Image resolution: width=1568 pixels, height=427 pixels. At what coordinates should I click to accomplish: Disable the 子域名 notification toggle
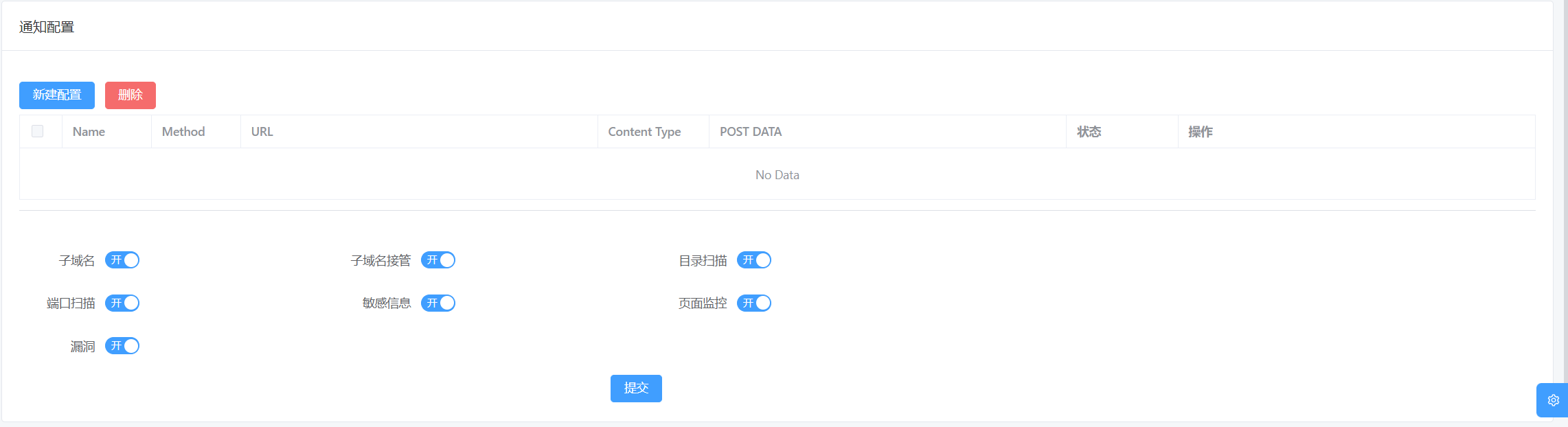click(x=122, y=259)
